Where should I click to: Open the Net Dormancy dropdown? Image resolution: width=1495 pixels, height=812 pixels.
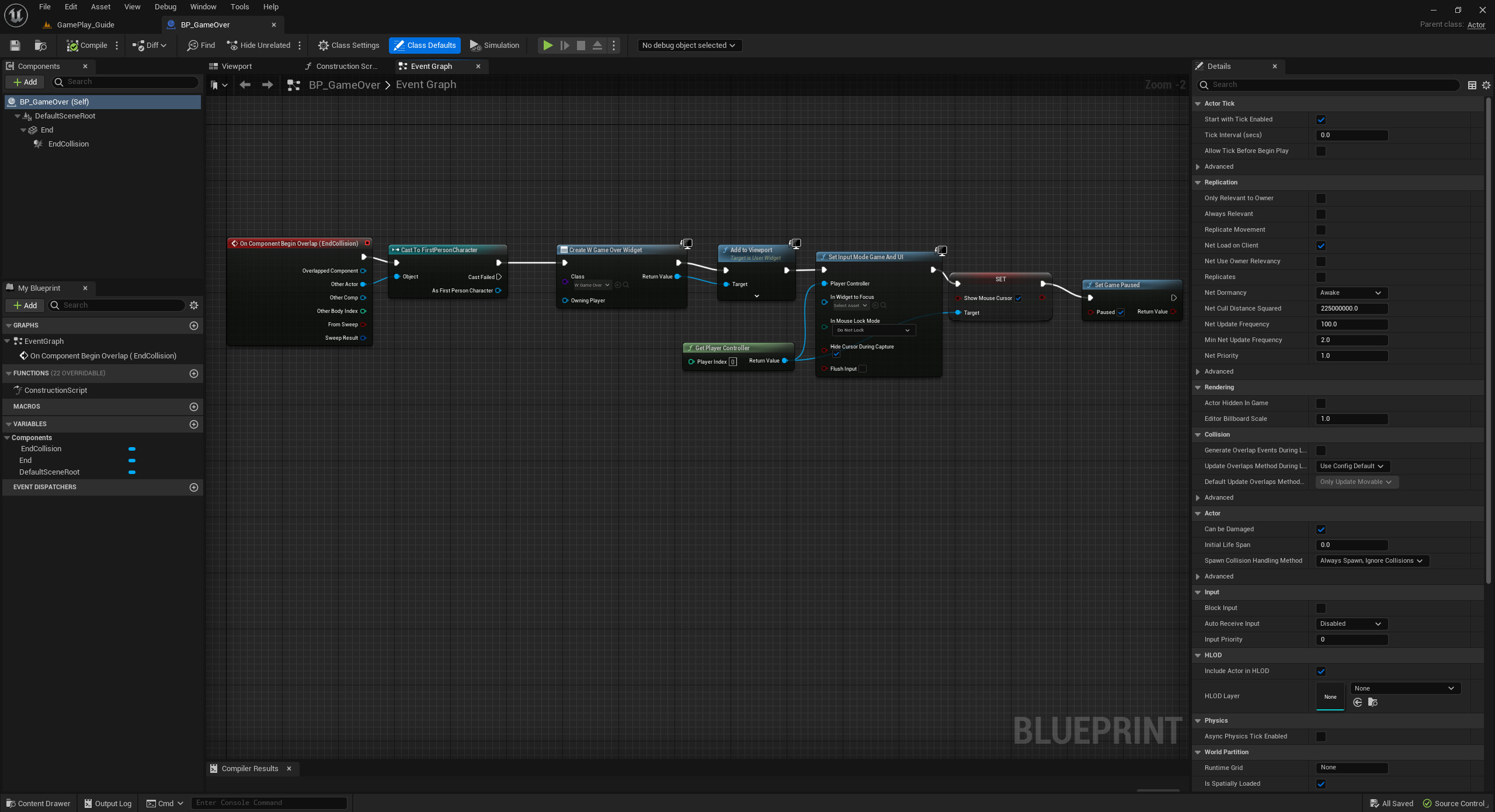click(x=1351, y=293)
